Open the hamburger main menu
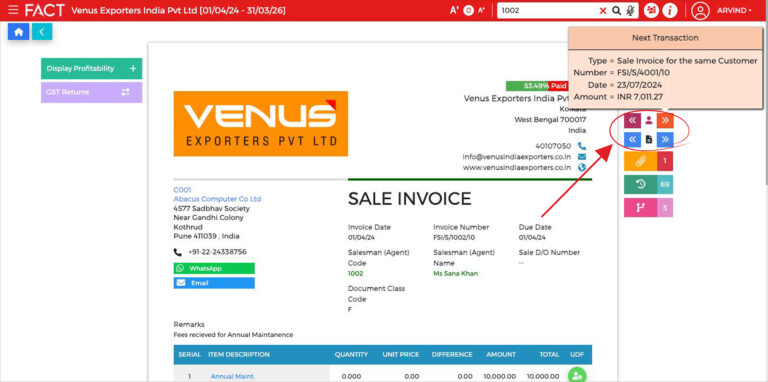Screen dimensions: 768x382 pos(13,10)
